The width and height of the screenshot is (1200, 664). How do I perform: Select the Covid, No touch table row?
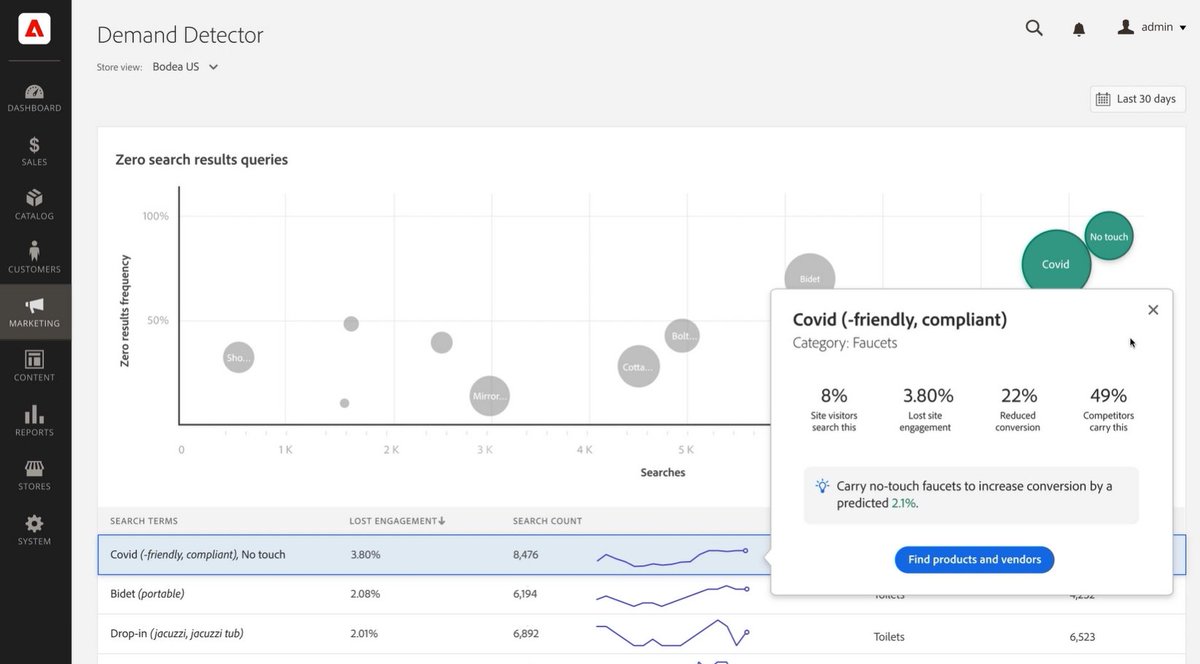click(x=434, y=554)
